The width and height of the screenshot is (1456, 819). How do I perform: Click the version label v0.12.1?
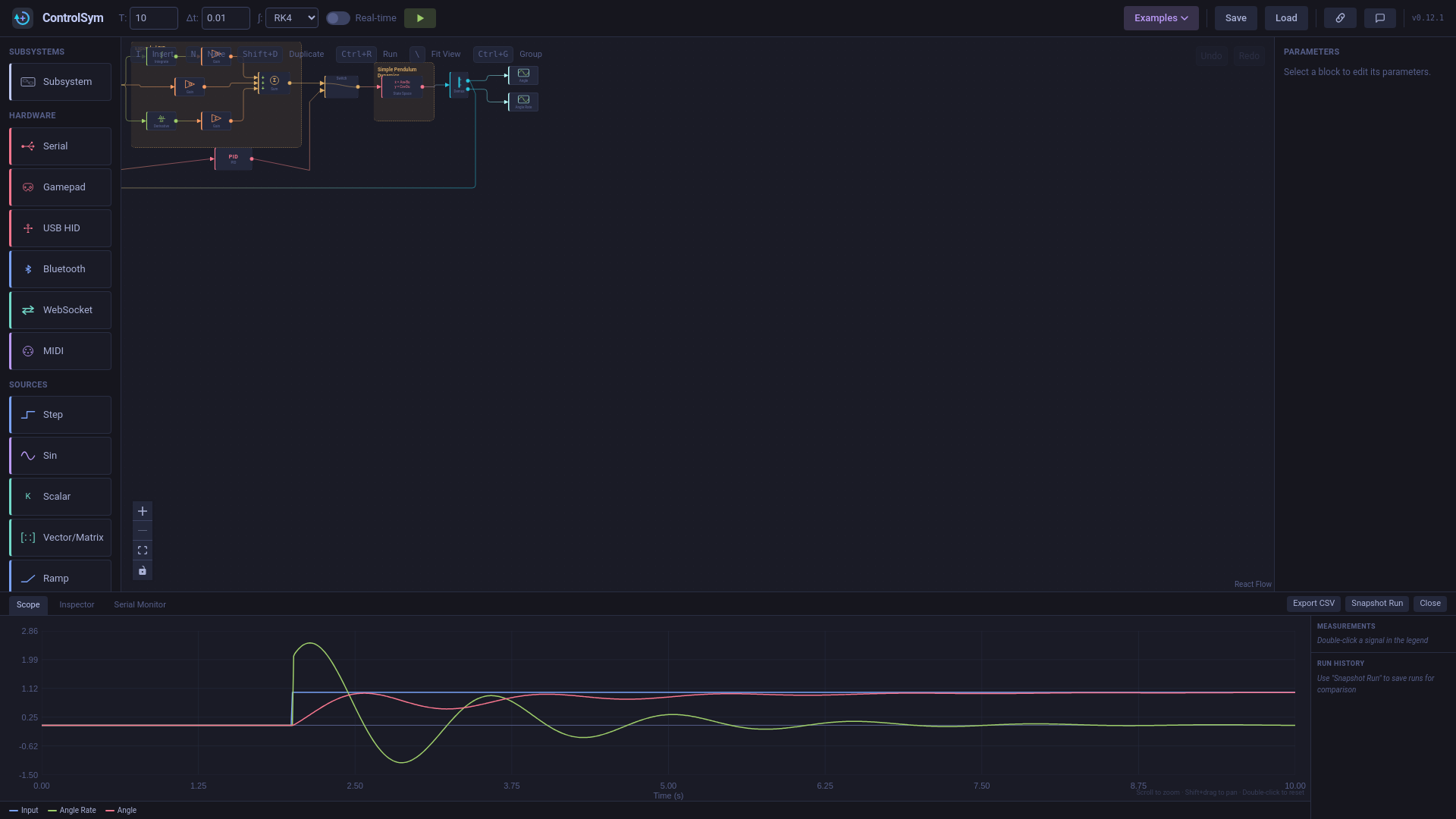[x=1427, y=18]
